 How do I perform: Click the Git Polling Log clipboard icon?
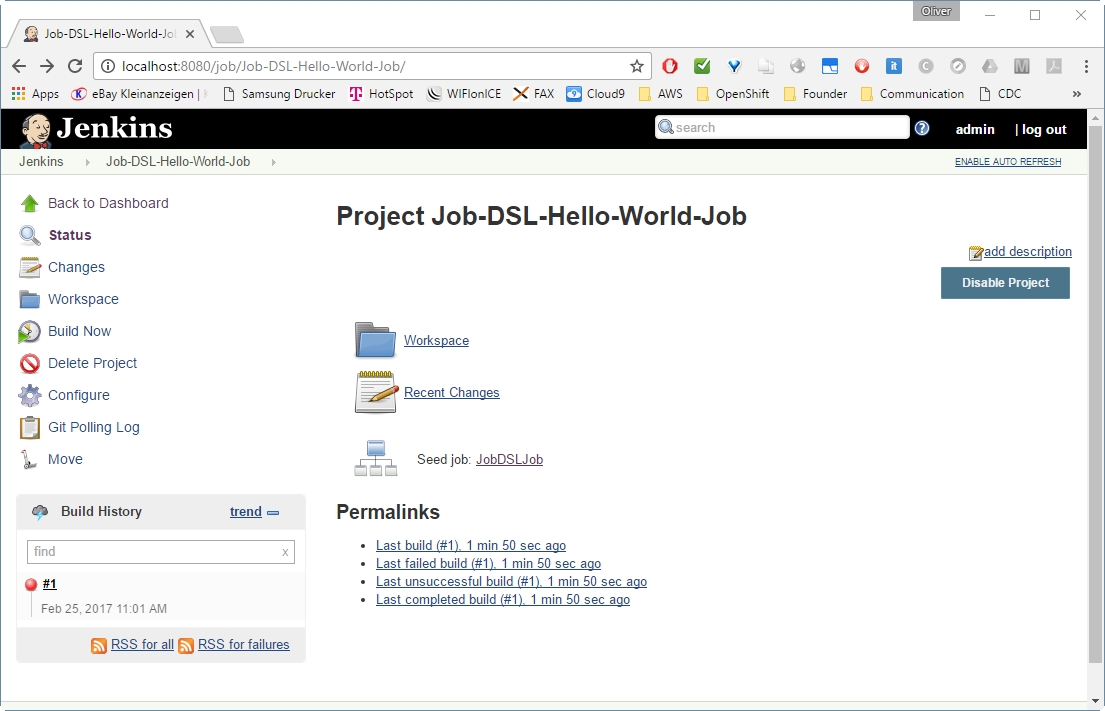[x=30, y=427]
